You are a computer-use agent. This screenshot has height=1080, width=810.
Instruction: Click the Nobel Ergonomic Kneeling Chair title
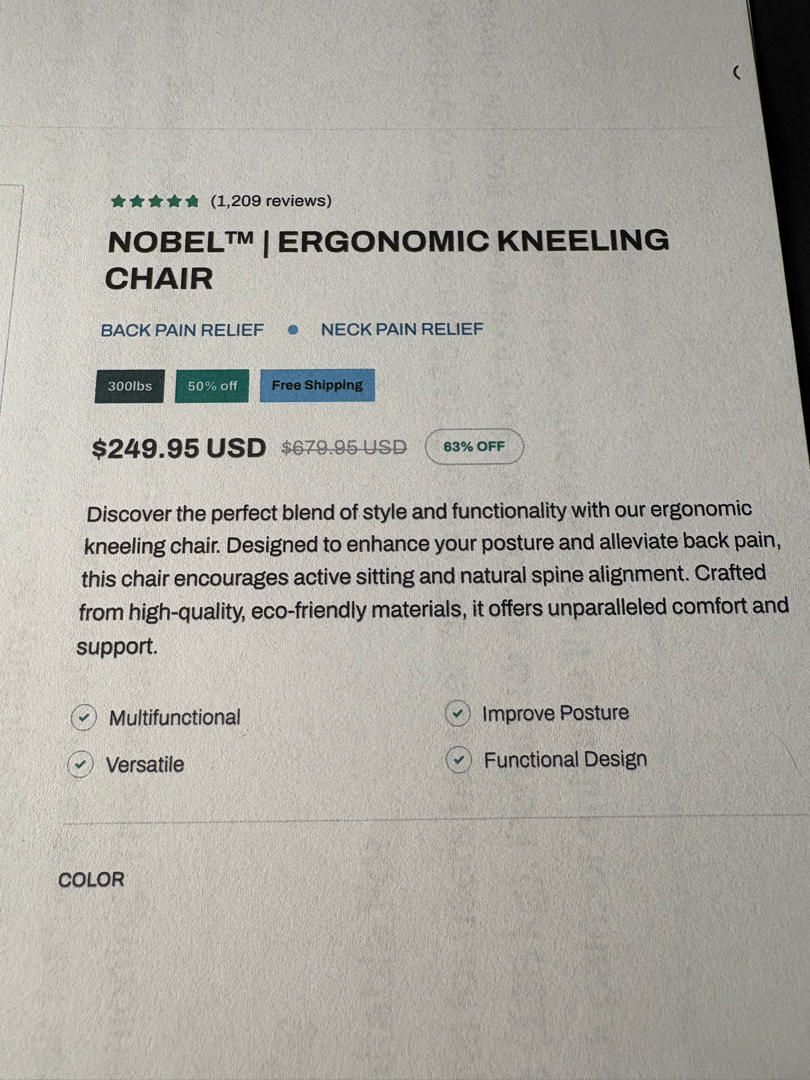tap(386, 258)
